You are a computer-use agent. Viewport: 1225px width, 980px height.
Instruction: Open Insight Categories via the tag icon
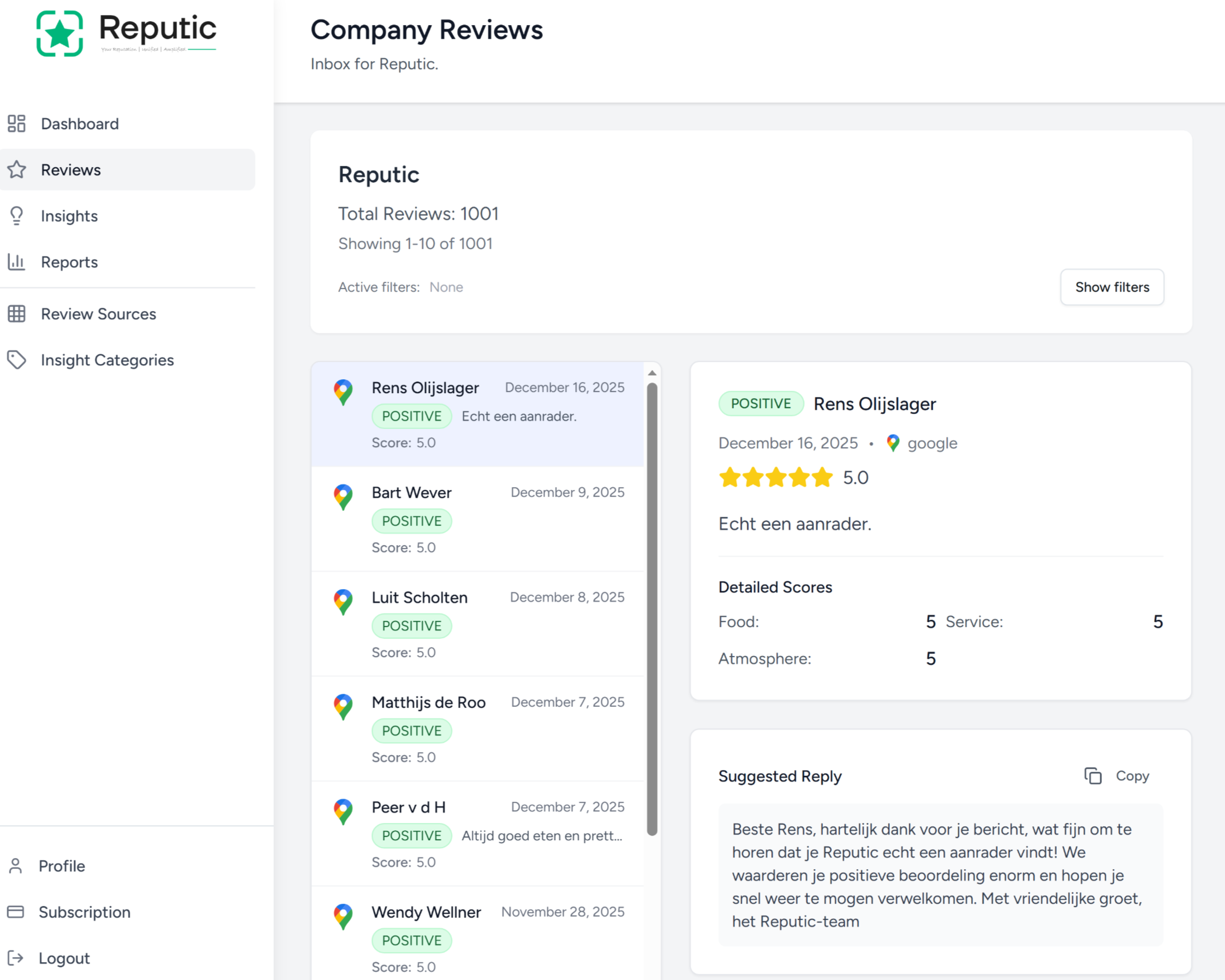(17, 360)
